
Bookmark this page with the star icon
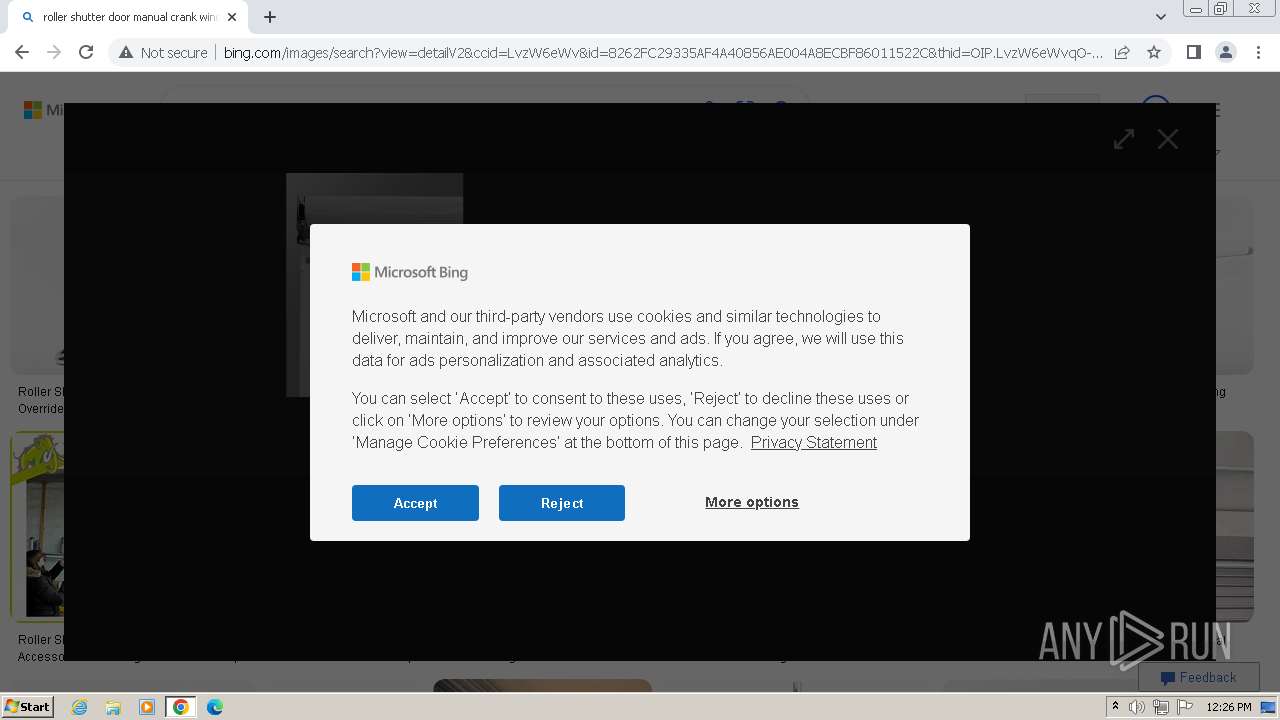click(1154, 52)
